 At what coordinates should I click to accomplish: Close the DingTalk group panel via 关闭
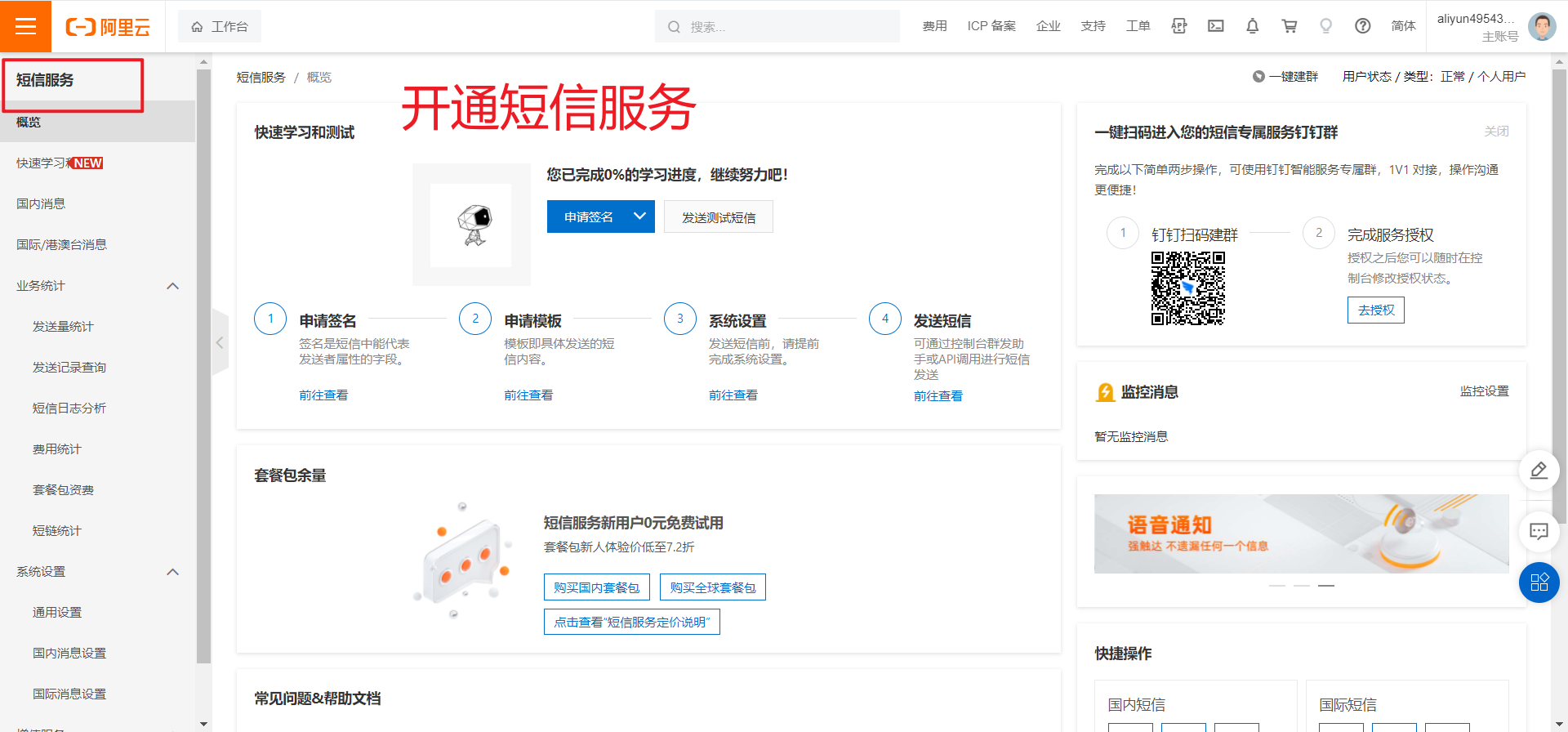pyautogui.click(x=1496, y=132)
